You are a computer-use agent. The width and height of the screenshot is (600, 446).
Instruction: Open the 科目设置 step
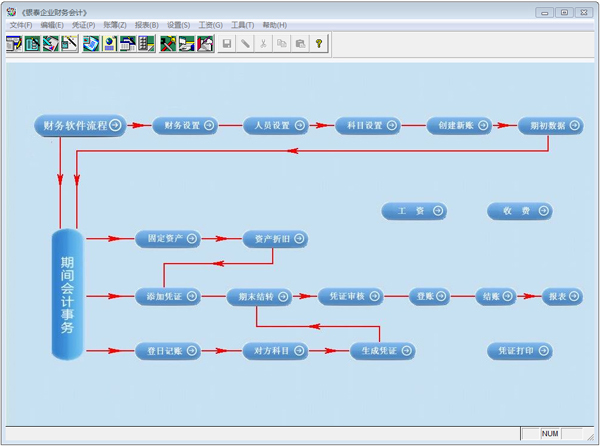click(367, 126)
